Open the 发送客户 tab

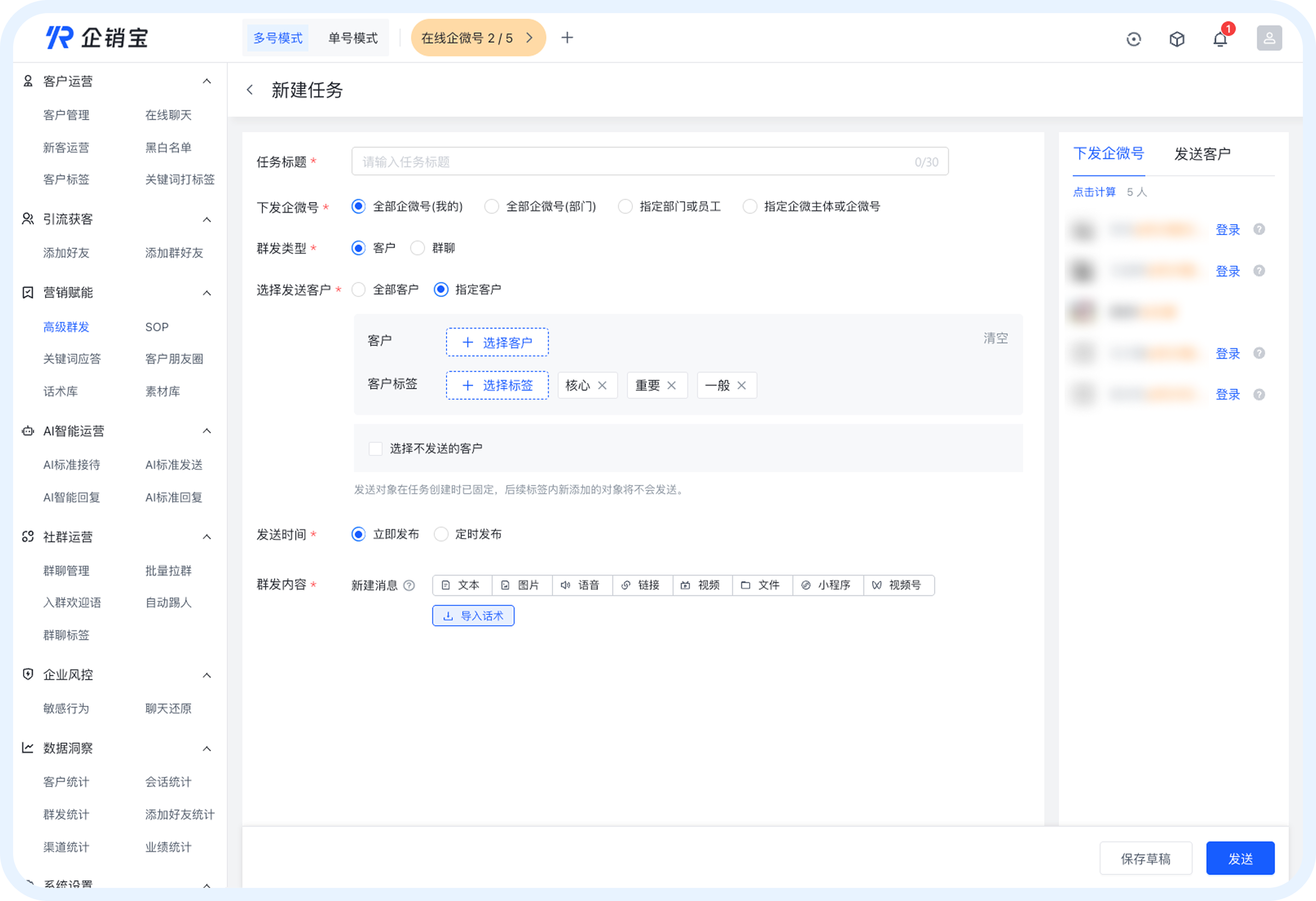click(x=1203, y=154)
